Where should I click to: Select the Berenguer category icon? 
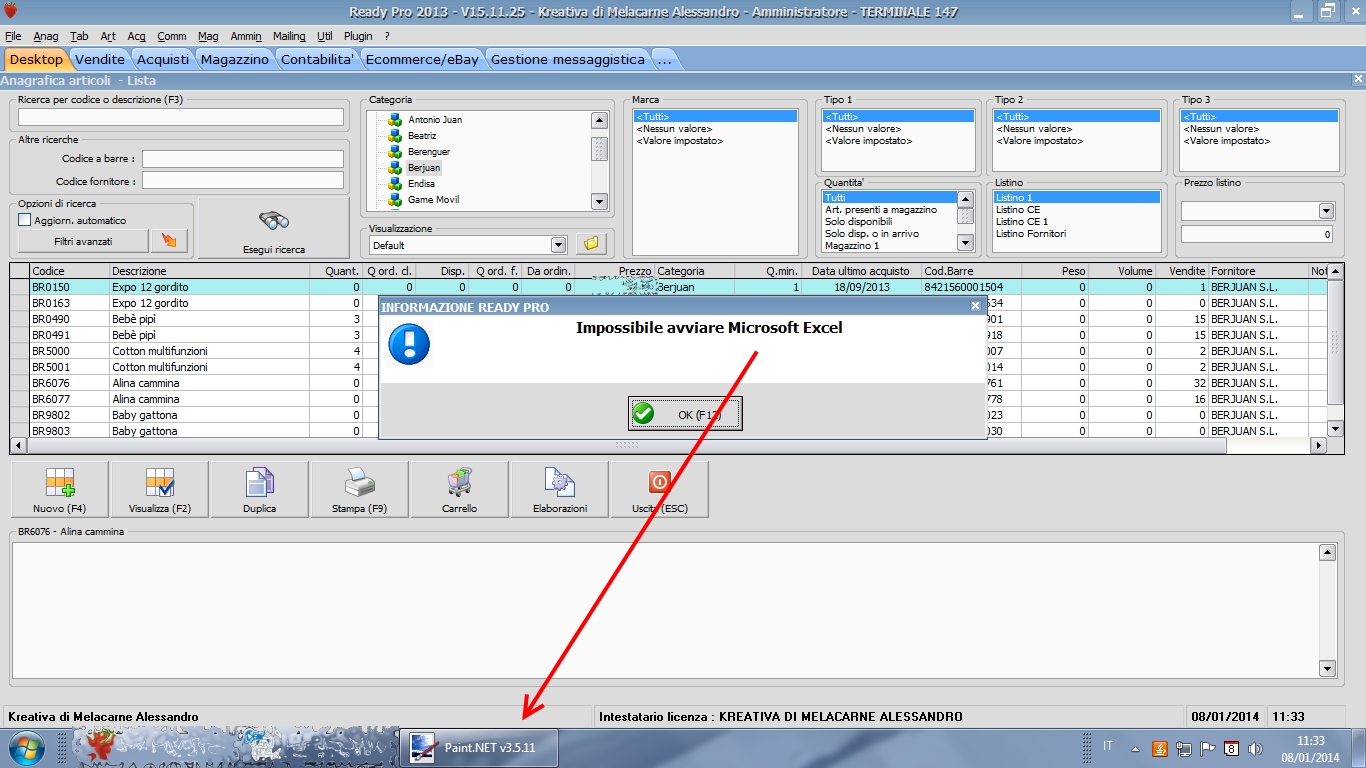(x=395, y=152)
